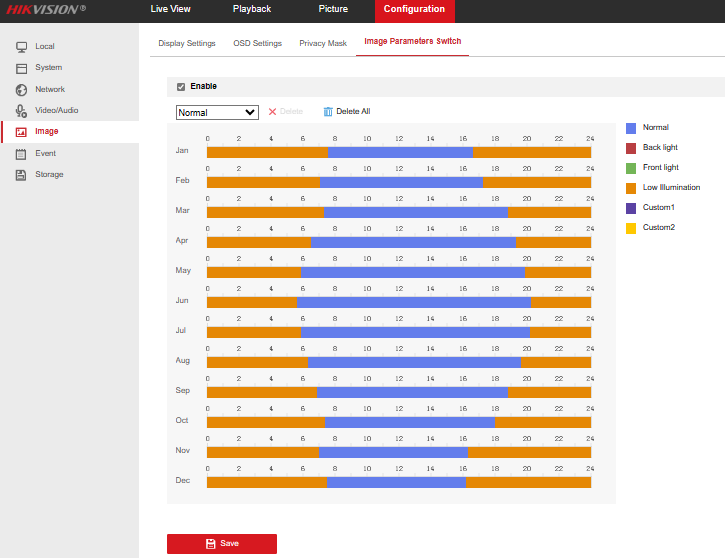Click the System icon in sidebar

pyautogui.click(x=21, y=68)
